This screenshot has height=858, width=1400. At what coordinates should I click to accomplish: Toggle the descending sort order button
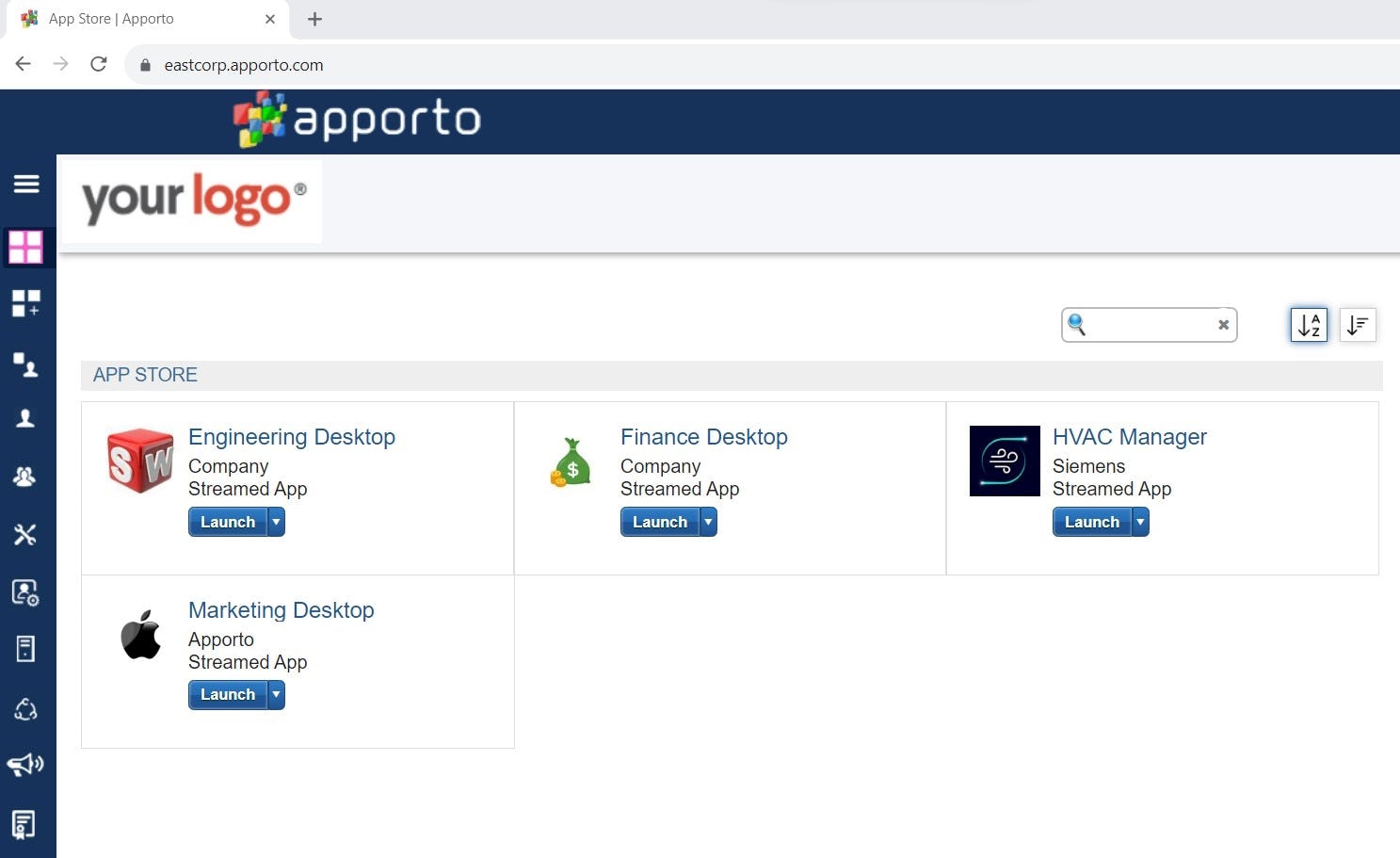(1358, 325)
